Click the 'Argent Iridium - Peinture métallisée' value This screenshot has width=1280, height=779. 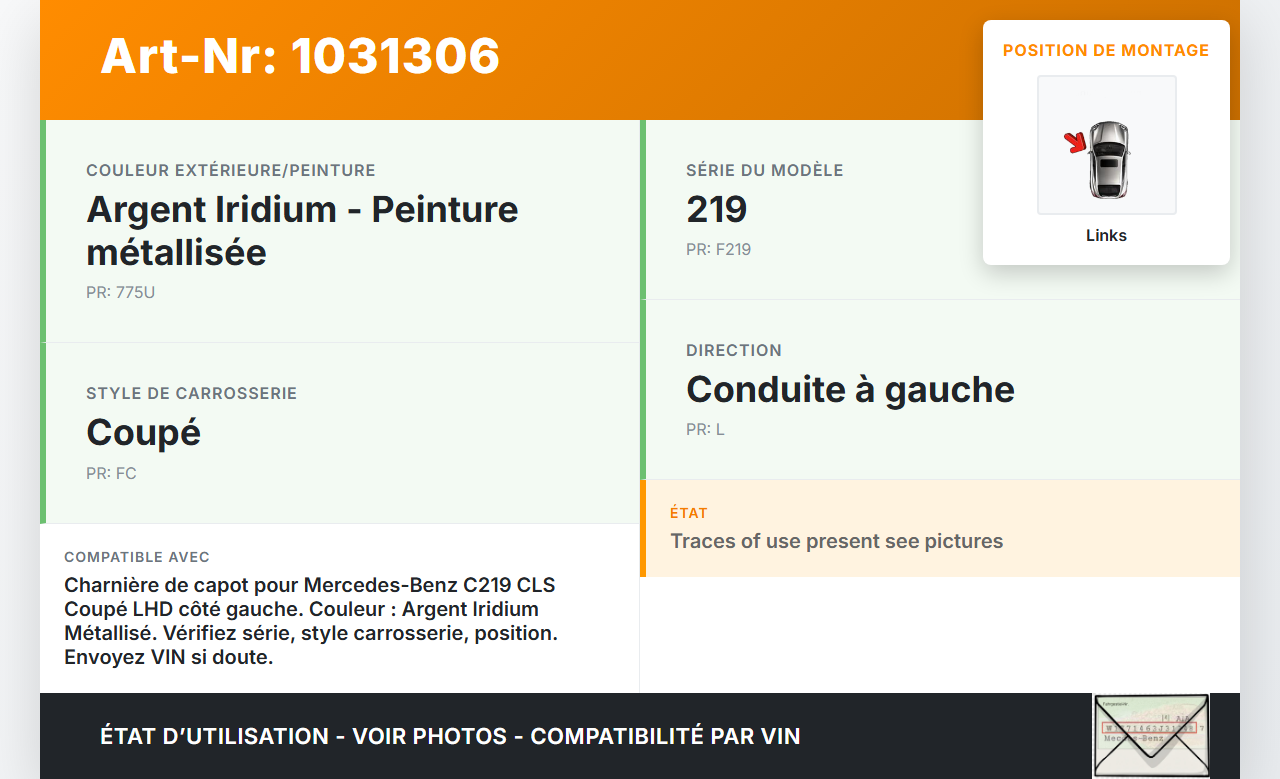pyautogui.click(x=302, y=231)
